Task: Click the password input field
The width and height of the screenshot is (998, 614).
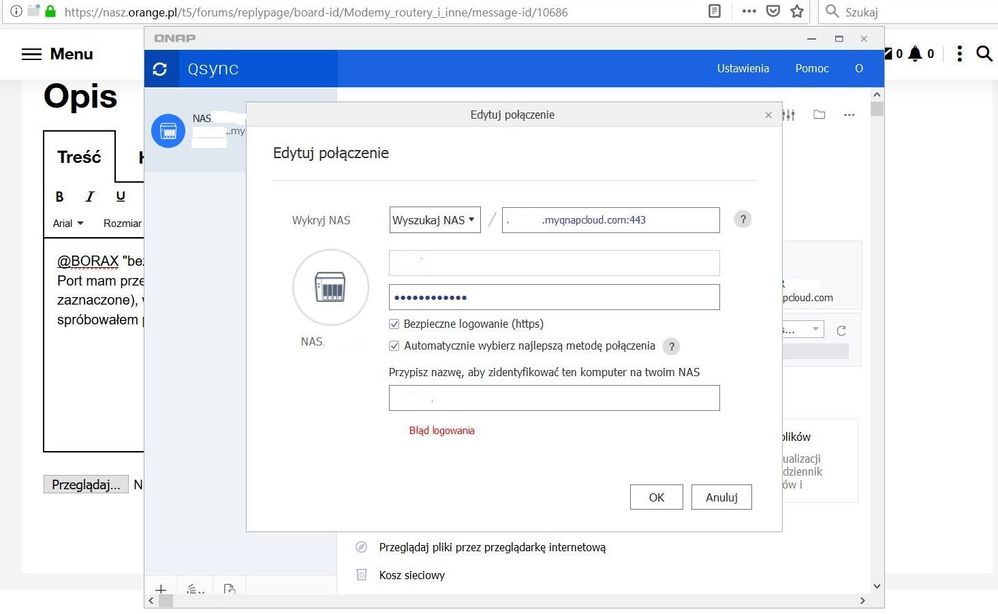Action: tap(554, 298)
